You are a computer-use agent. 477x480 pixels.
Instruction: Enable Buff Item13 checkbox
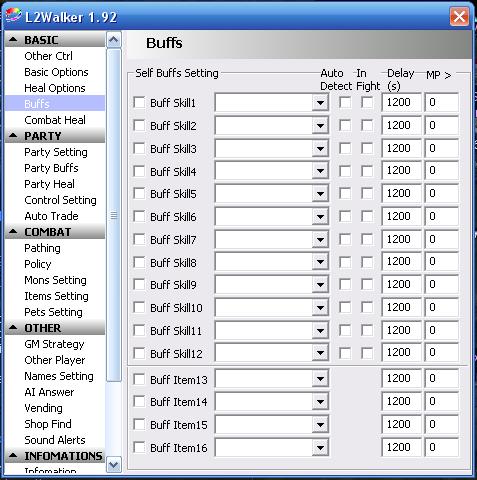[139, 379]
